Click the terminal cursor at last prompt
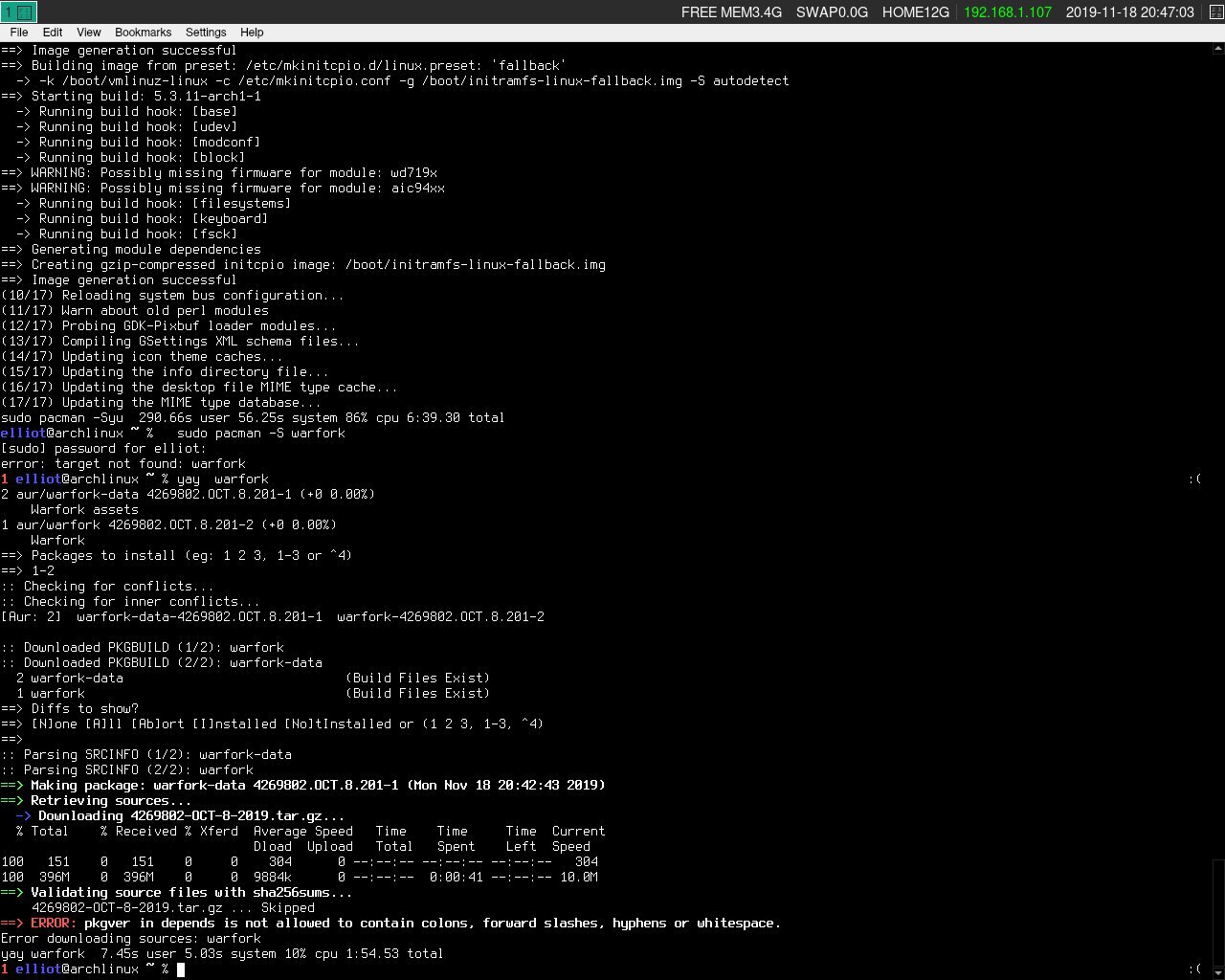 [x=181, y=969]
